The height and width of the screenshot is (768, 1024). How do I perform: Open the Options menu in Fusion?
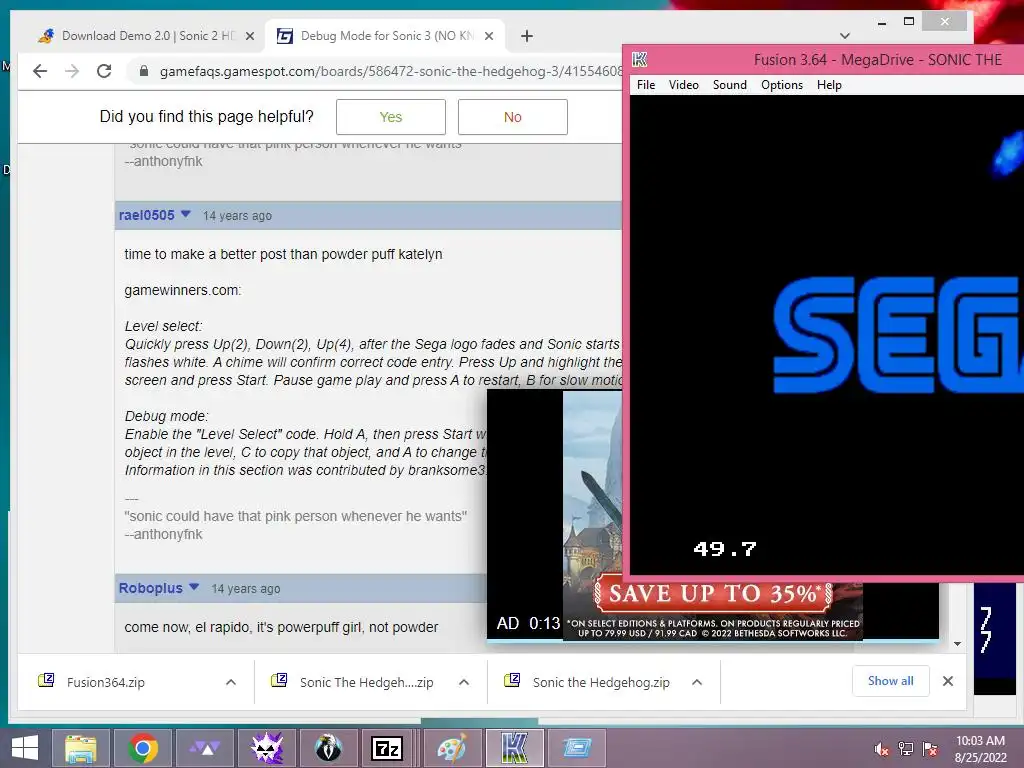(782, 85)
